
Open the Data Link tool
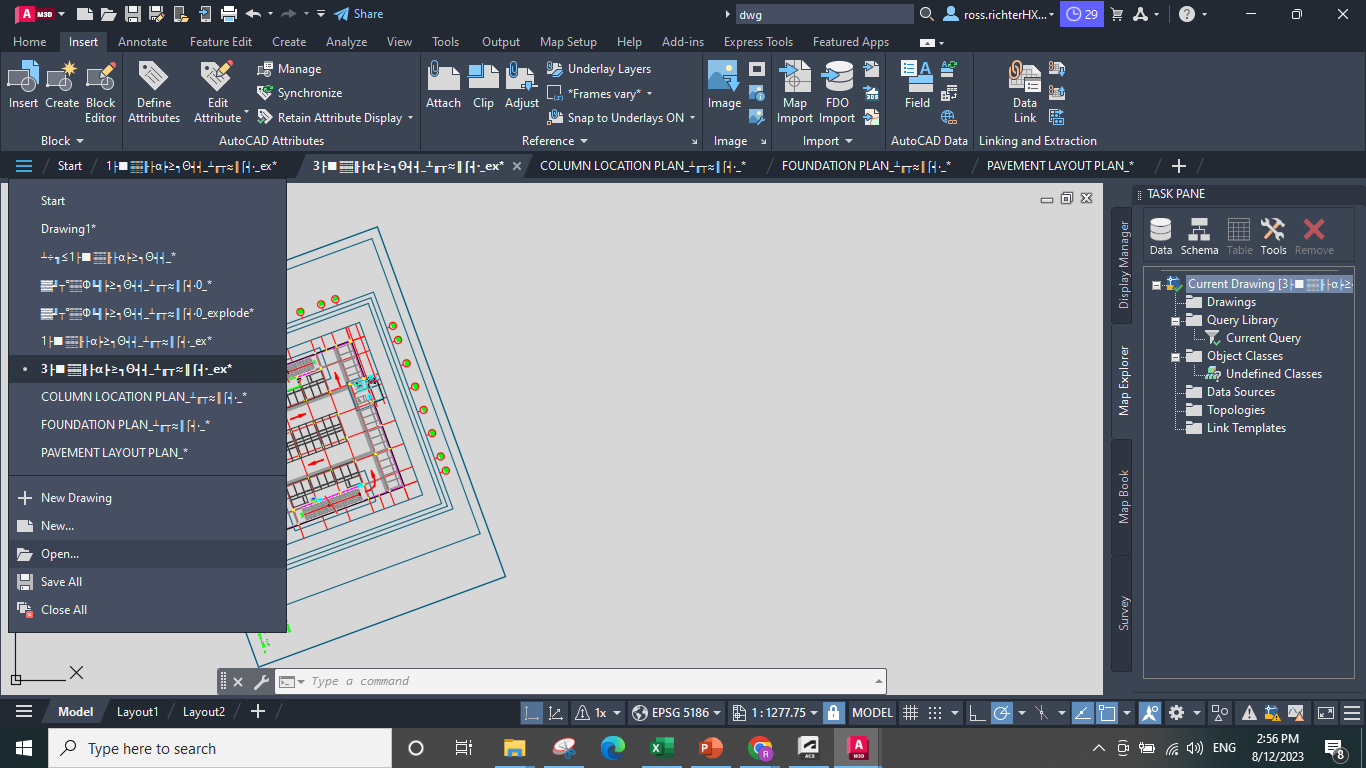pyautogui.click(x=1024, y=90)
